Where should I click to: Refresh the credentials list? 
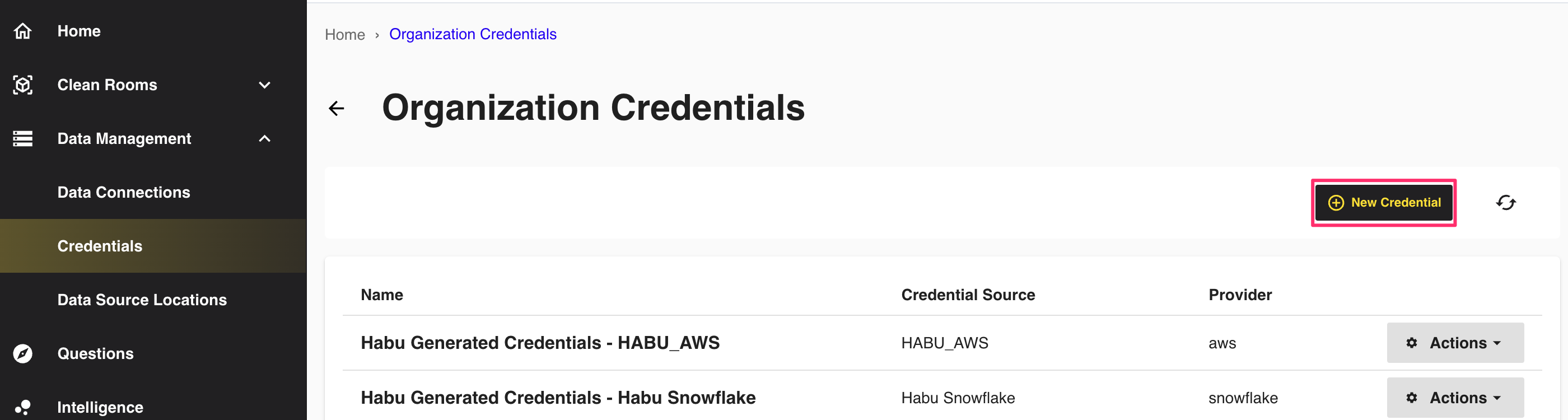pyautogui.click(x=1505, y=203)
